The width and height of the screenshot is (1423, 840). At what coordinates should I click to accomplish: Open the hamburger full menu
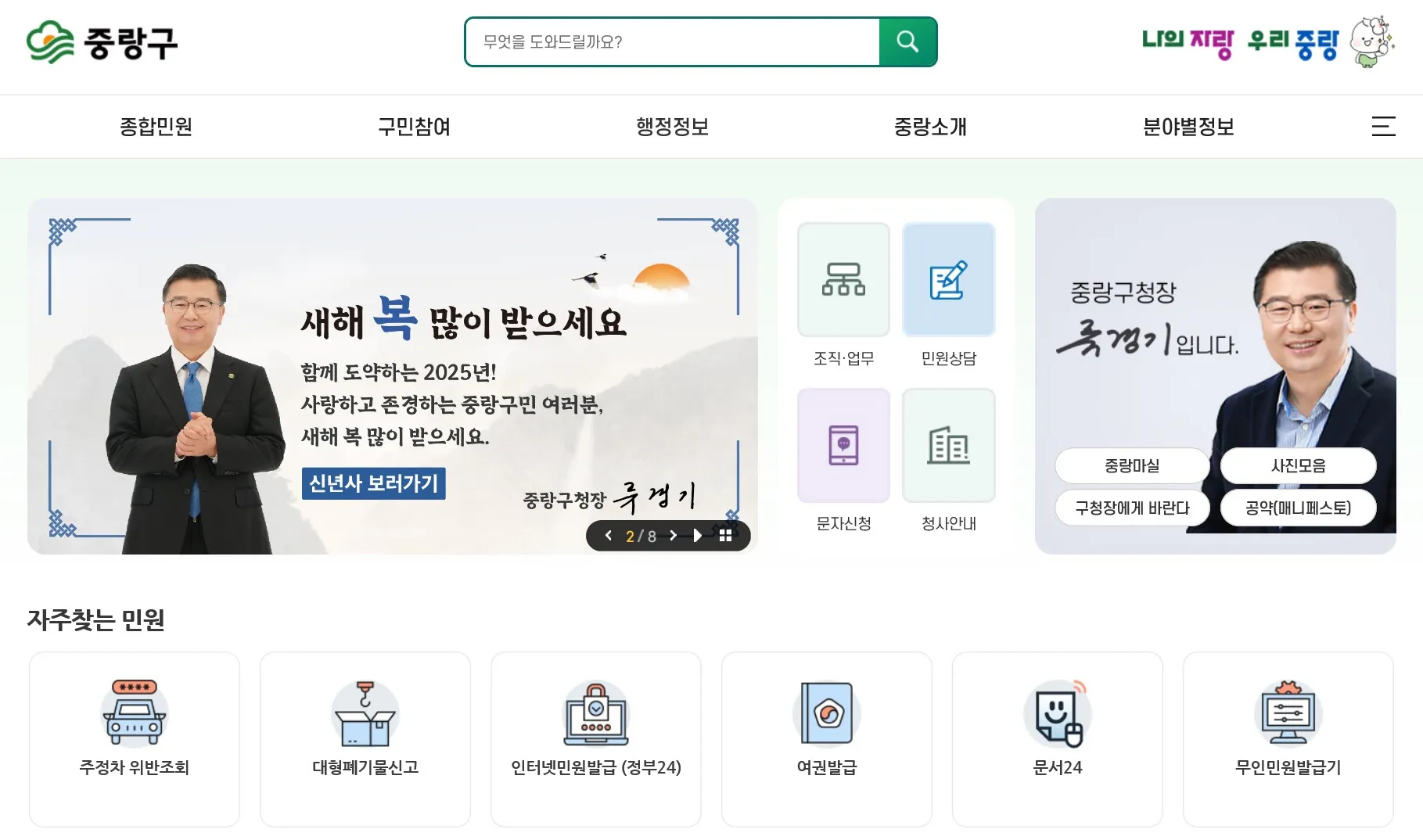(1383, 127)
